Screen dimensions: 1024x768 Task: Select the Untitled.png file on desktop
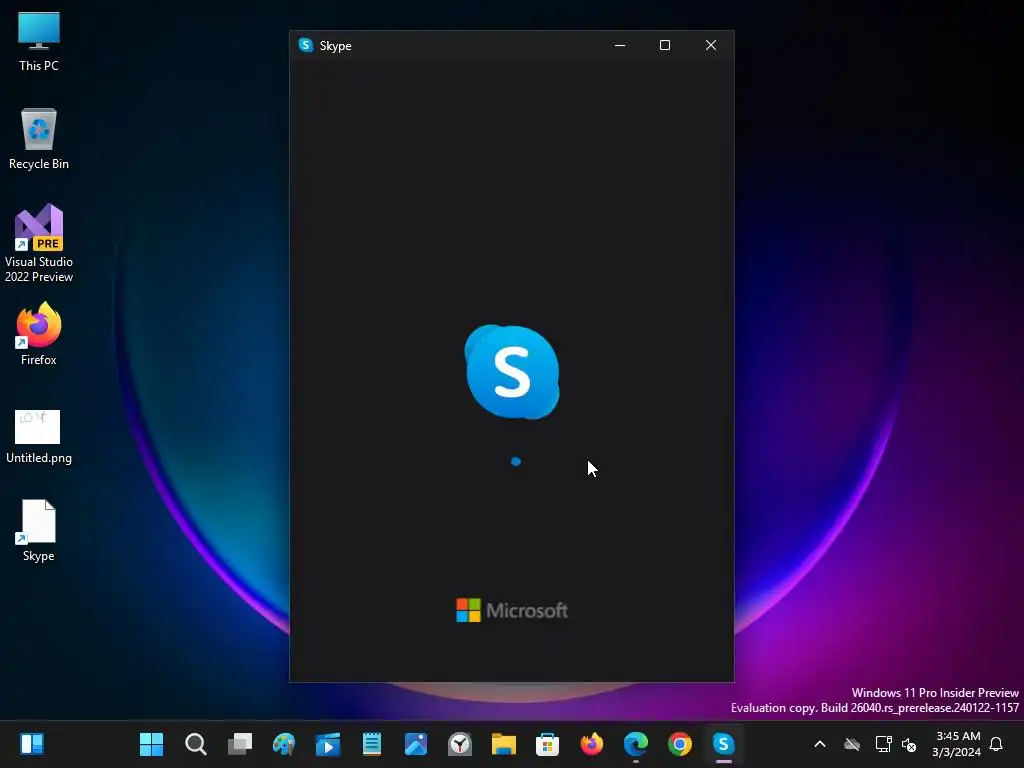click(x=39, y=436)
